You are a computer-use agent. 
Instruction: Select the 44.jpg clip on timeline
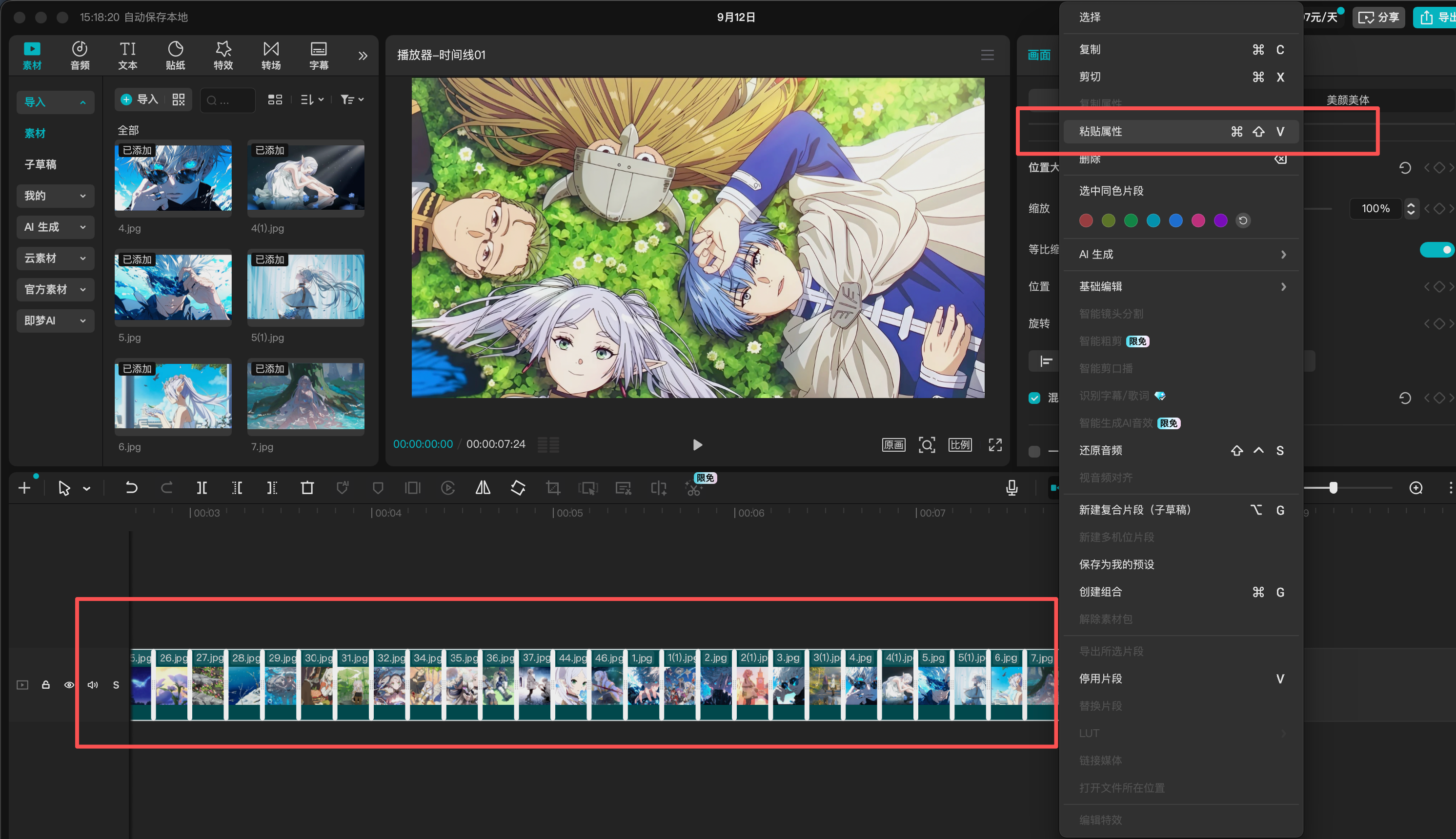coord(571,684)
